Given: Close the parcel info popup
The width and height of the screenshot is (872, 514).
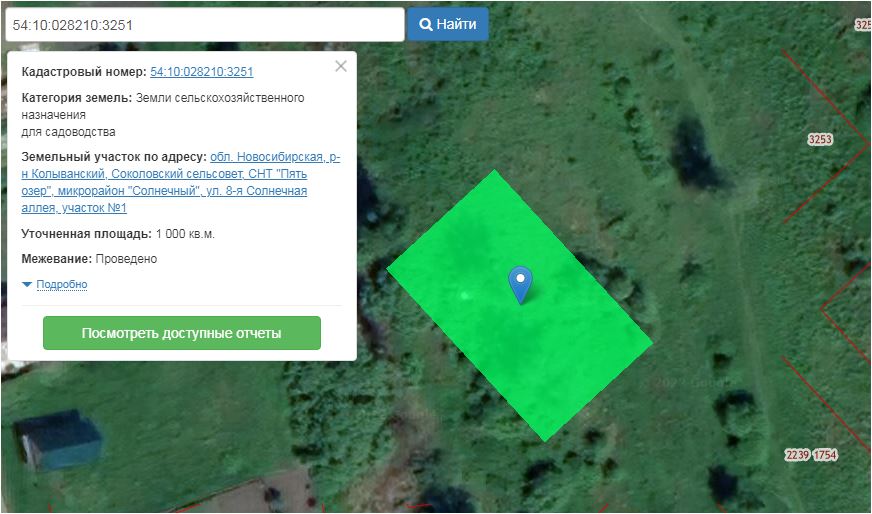Looking at the screenshot, I should (341, 66).
